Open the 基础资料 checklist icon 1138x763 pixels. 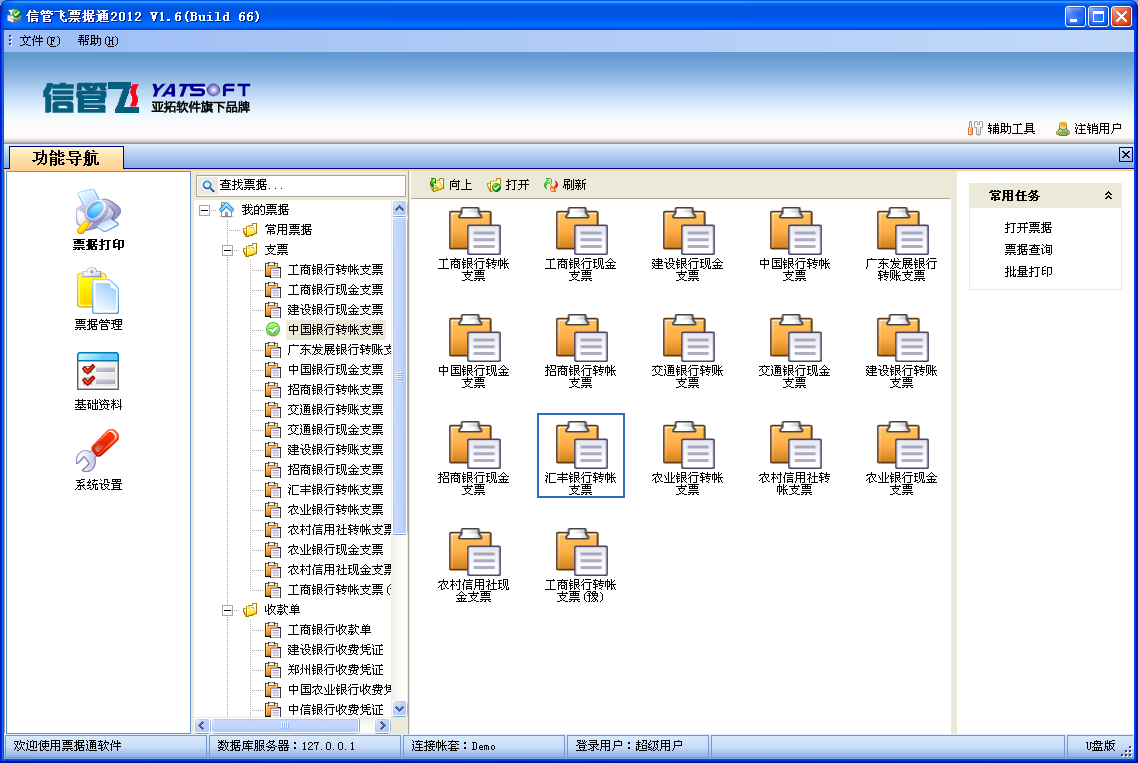(x=98, y=372)
